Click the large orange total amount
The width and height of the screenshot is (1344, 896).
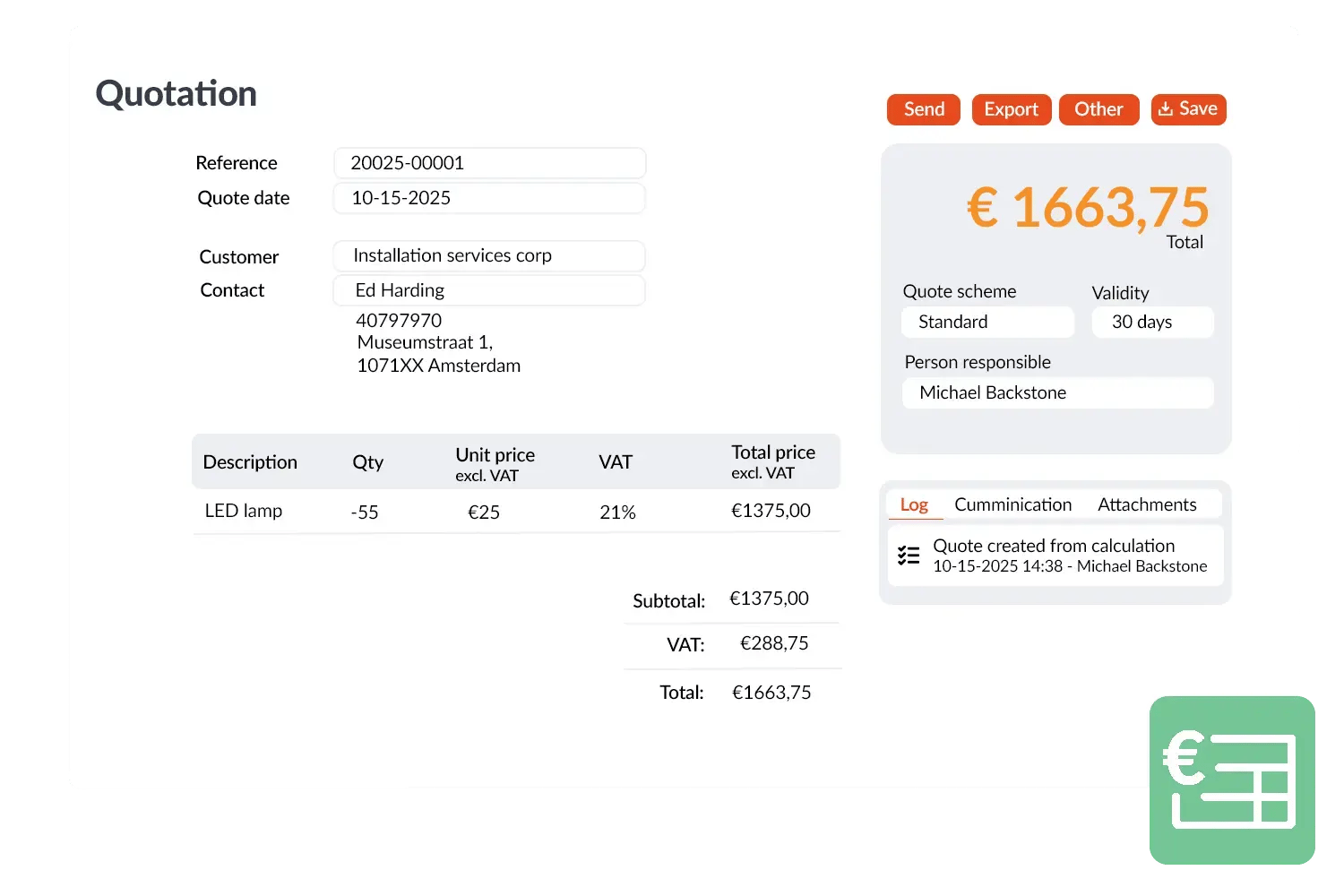click(1088, 208)
